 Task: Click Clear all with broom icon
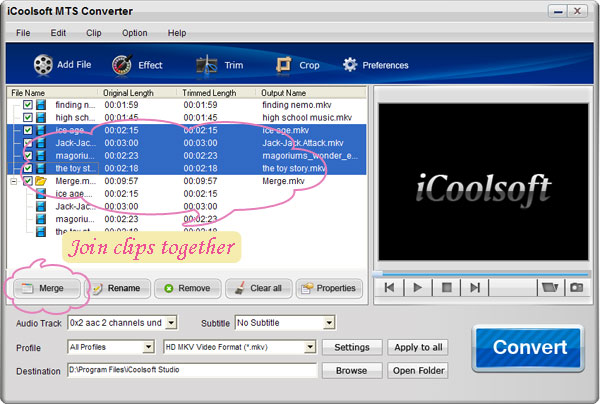pyautogui.click(x=259, y=288)
